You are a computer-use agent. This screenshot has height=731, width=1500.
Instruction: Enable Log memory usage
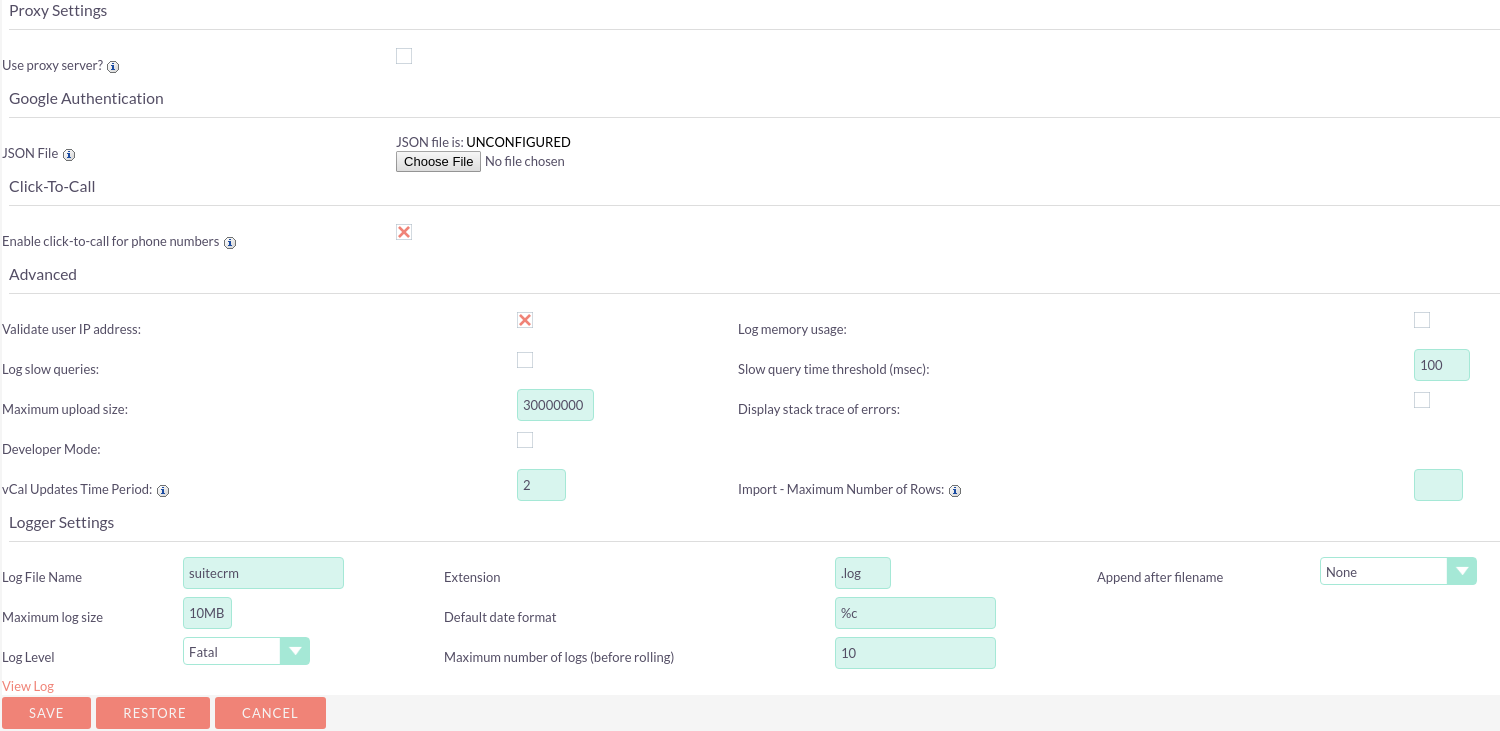point(1422,319)
